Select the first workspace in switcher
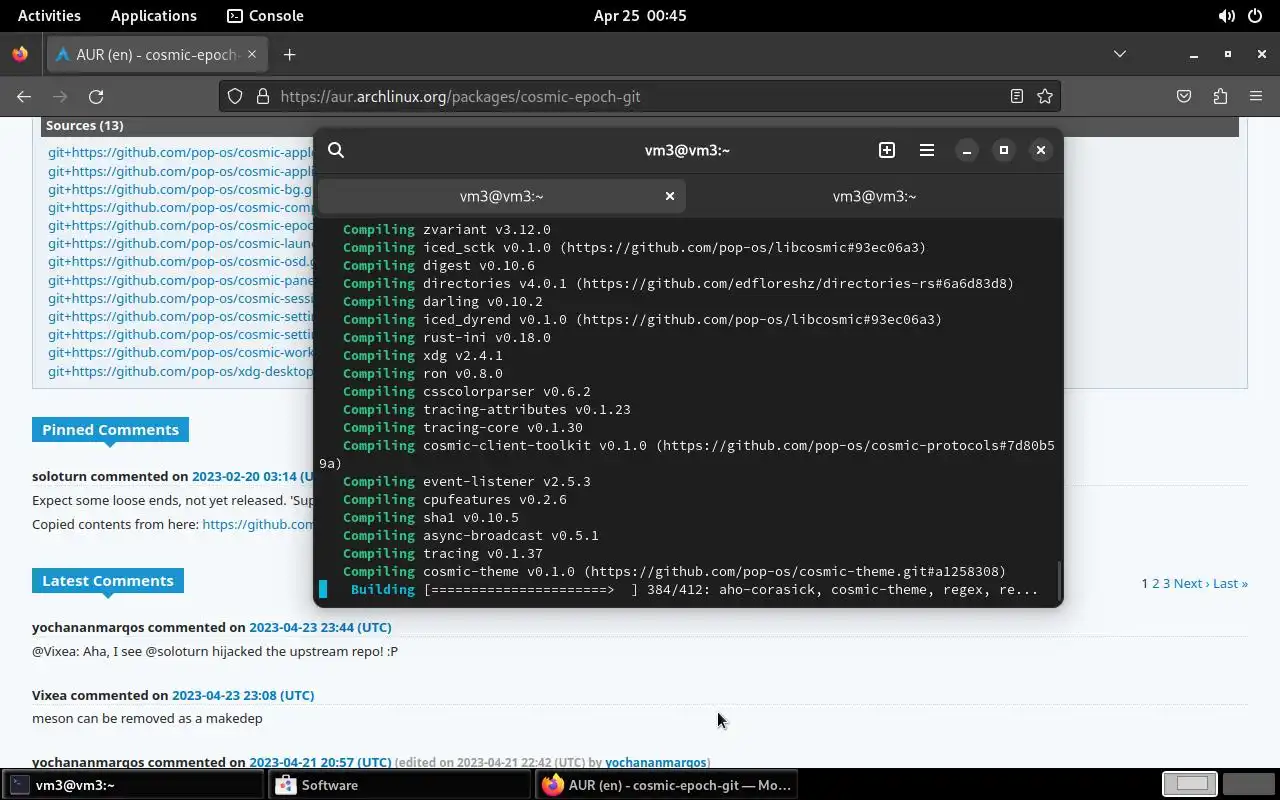The image size is (1280, 800). (x=1190, y=784)
